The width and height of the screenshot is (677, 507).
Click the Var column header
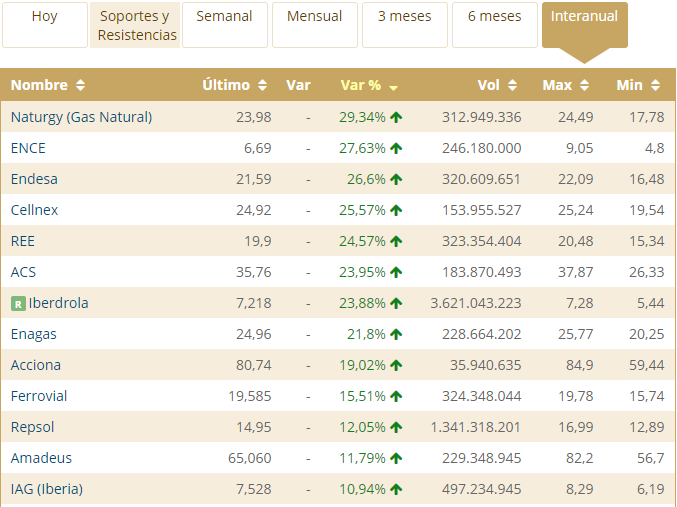(298, 85)
